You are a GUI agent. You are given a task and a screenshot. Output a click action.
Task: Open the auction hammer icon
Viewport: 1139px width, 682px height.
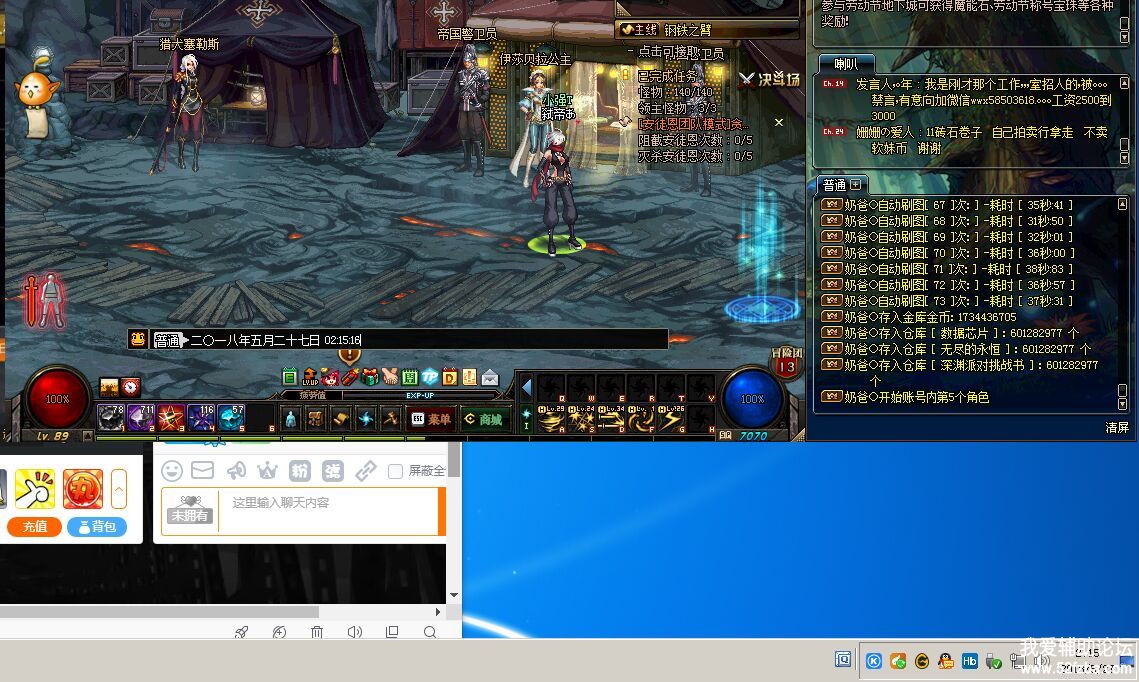pos(390,419)
